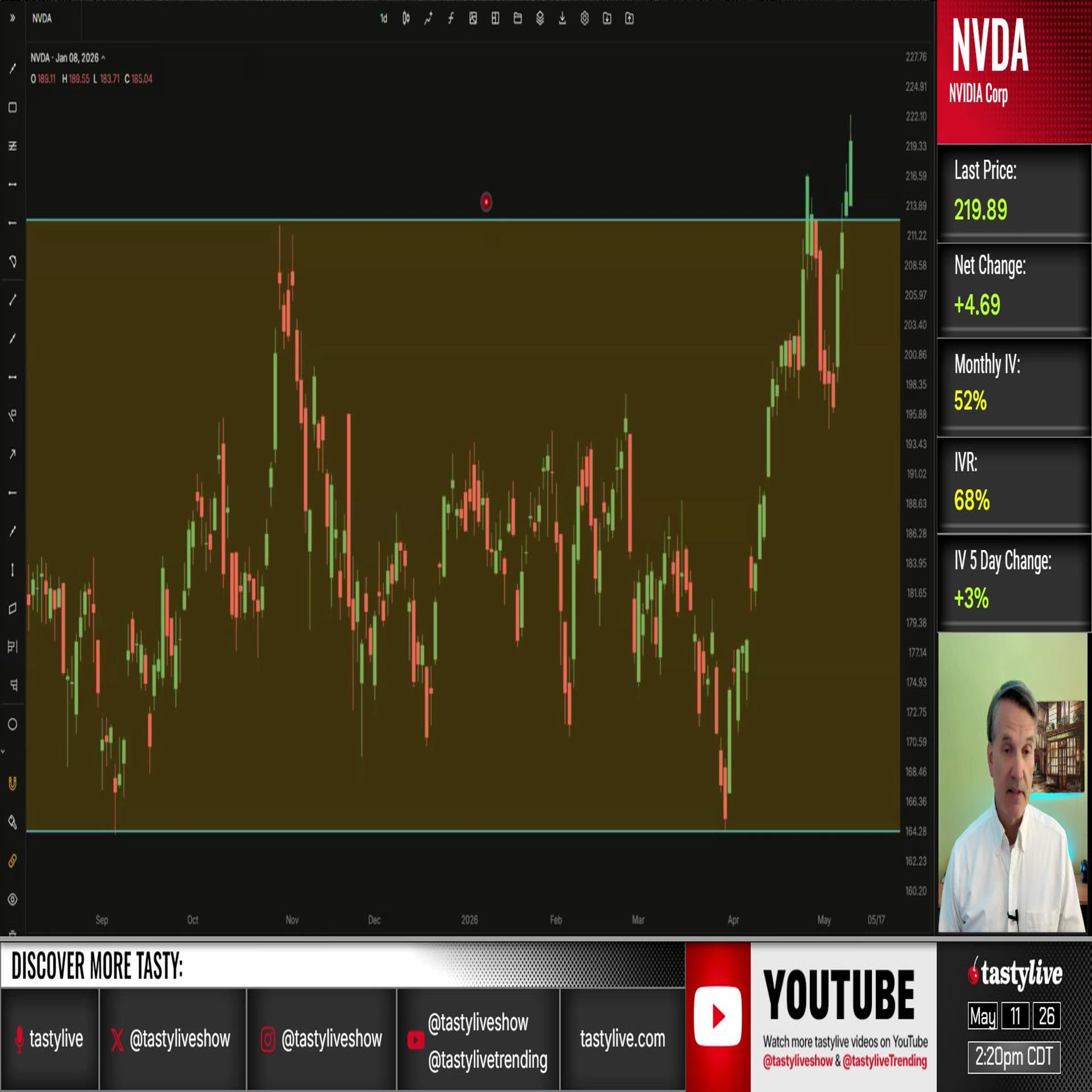Open the chart layout grid icon

pos(495,19)
